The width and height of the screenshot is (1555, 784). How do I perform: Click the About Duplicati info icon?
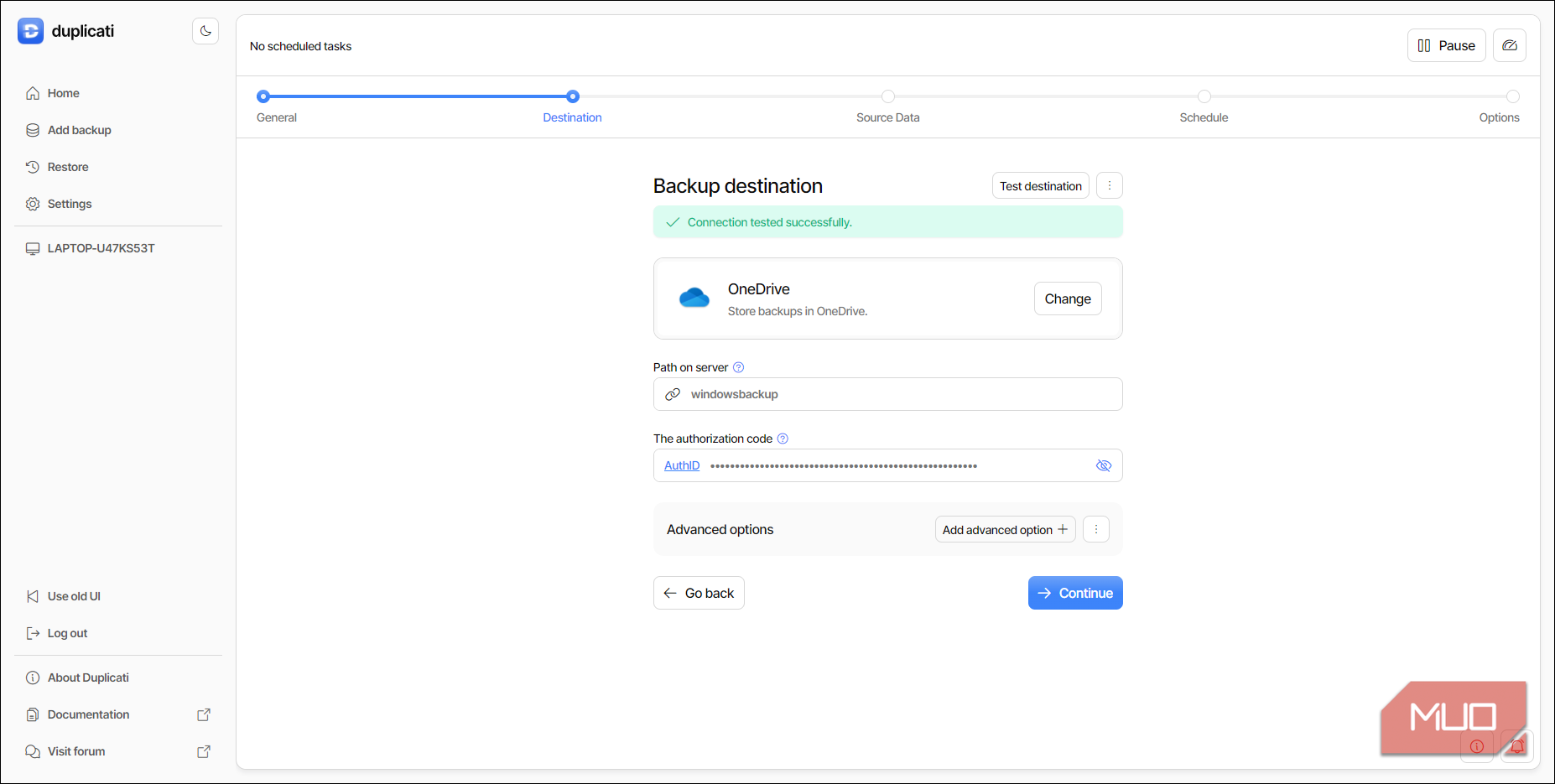tap(33, 678)
